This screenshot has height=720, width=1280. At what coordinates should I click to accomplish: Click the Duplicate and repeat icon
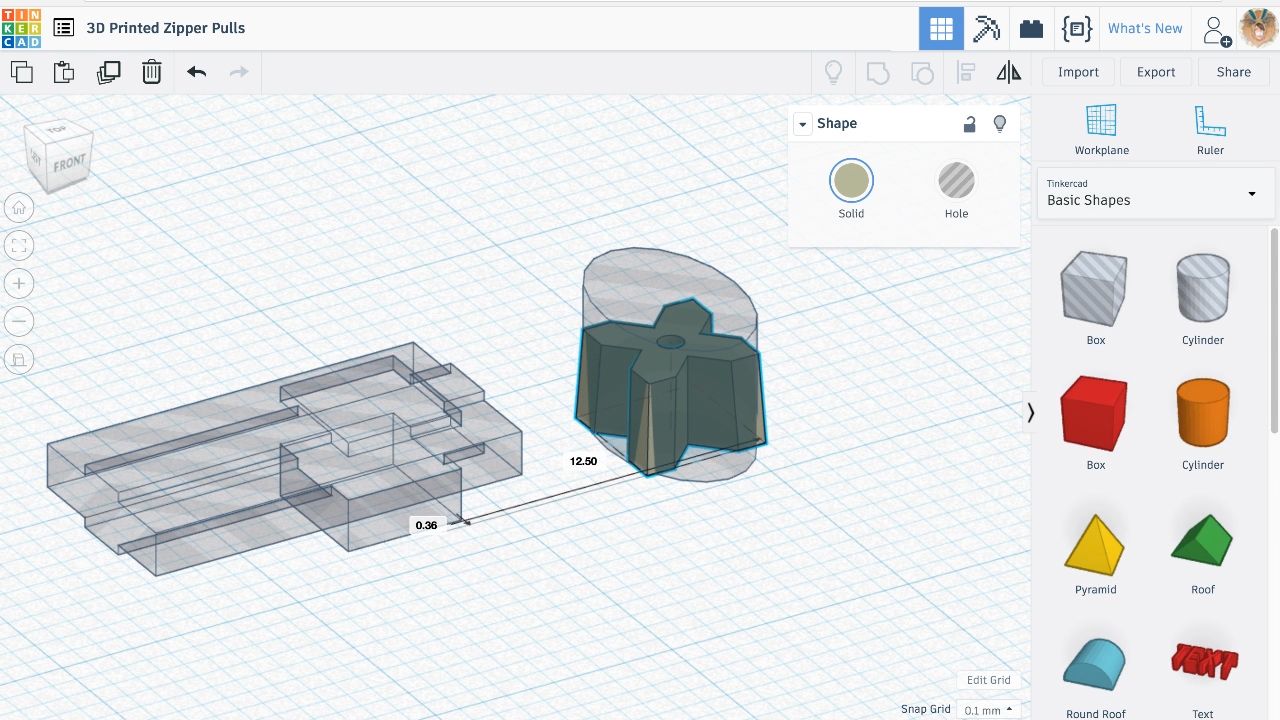click(x=108, y=71)
